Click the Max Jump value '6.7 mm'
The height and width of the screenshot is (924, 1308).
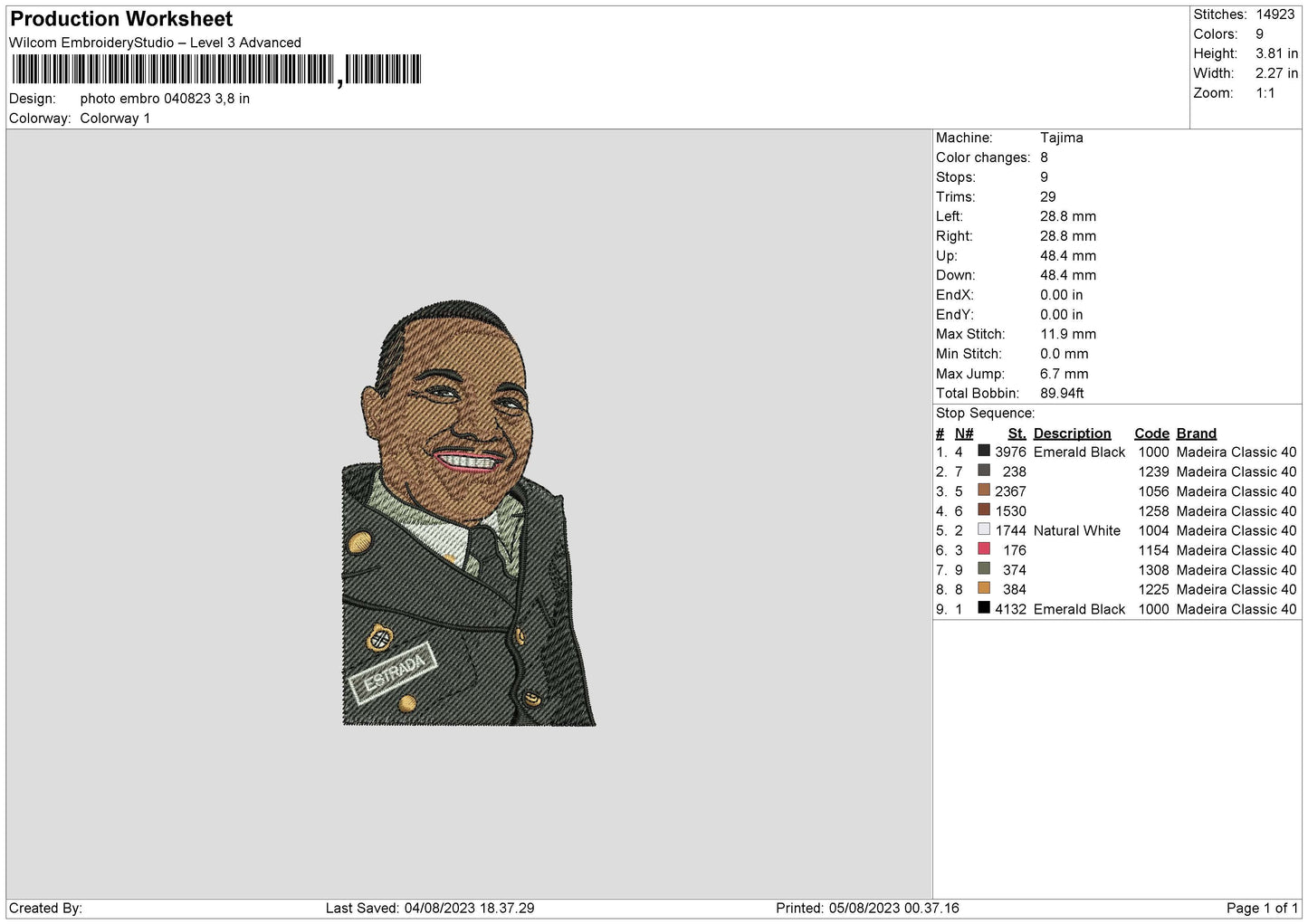click(1065, 374)
